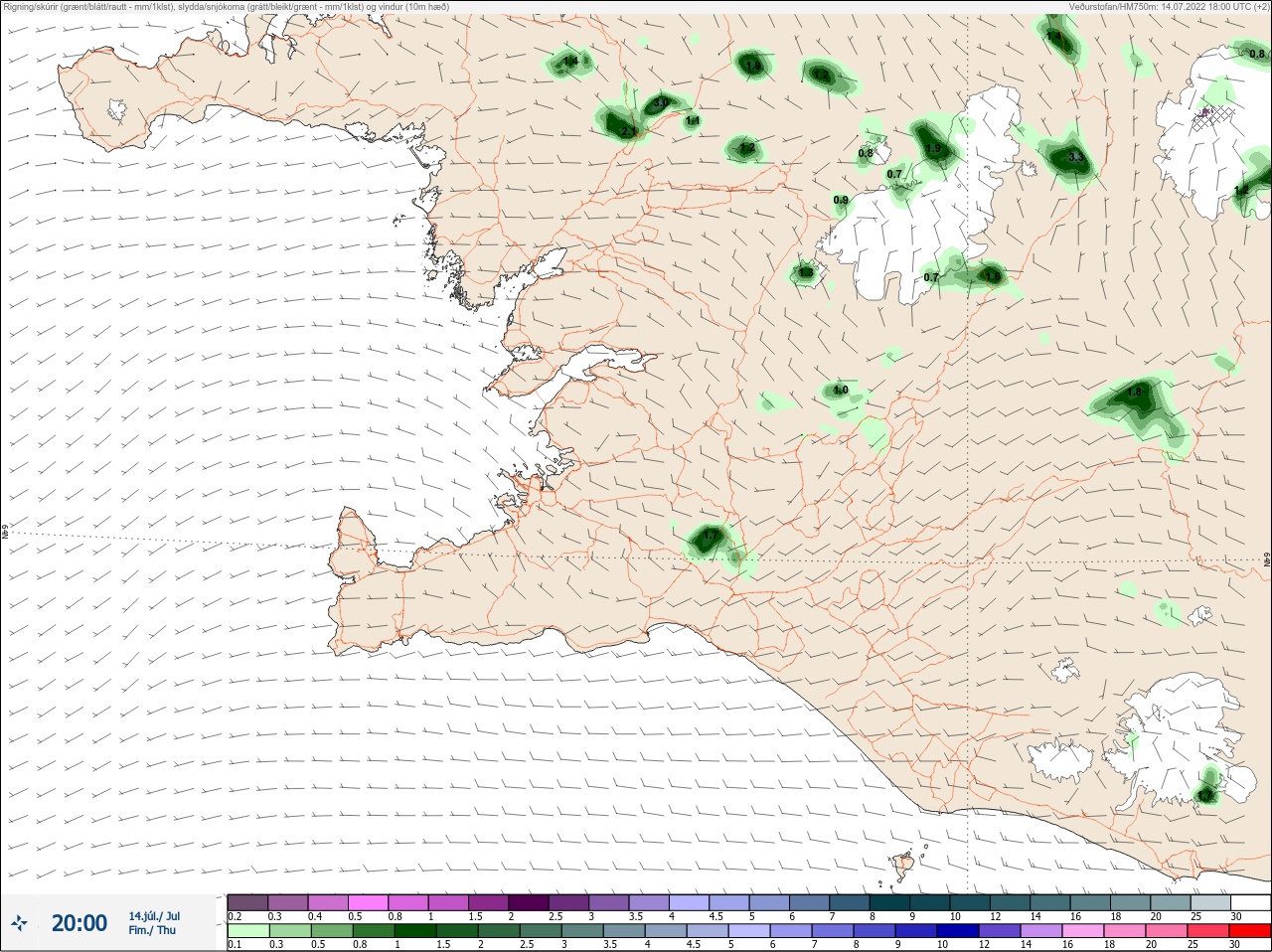Click the 1.0 precipitation value on the map
This screenshot has width=1272, height=952.
pyautogui.click(x=841, y=391)
